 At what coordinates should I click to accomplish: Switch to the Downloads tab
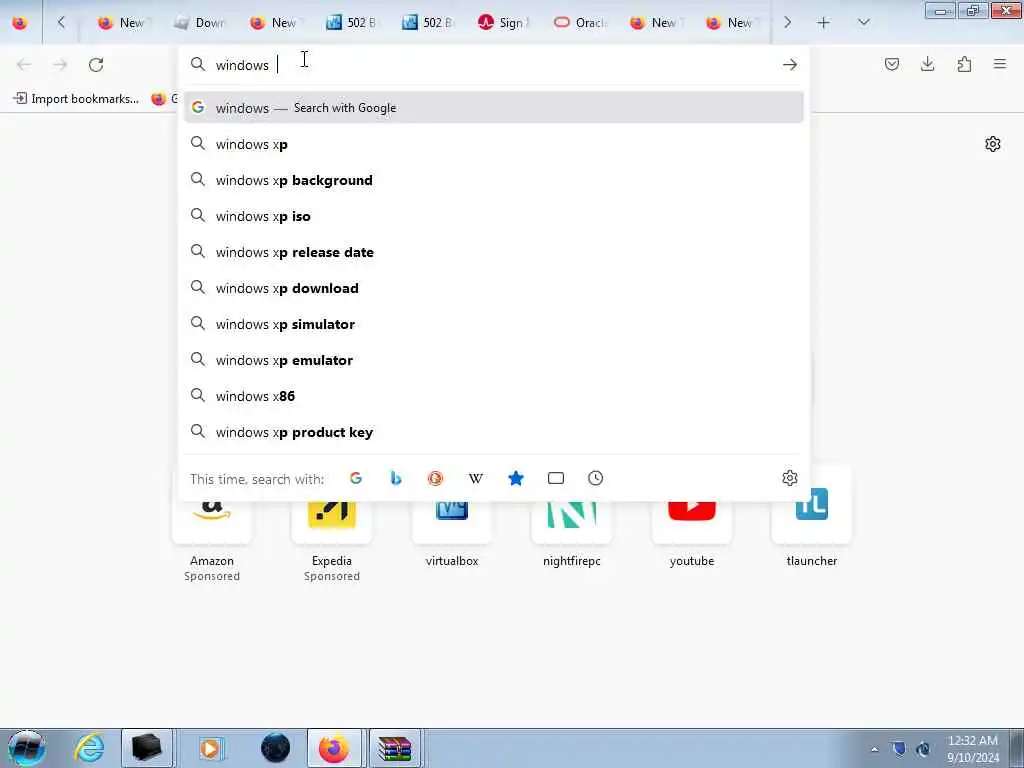coord(199,23)
